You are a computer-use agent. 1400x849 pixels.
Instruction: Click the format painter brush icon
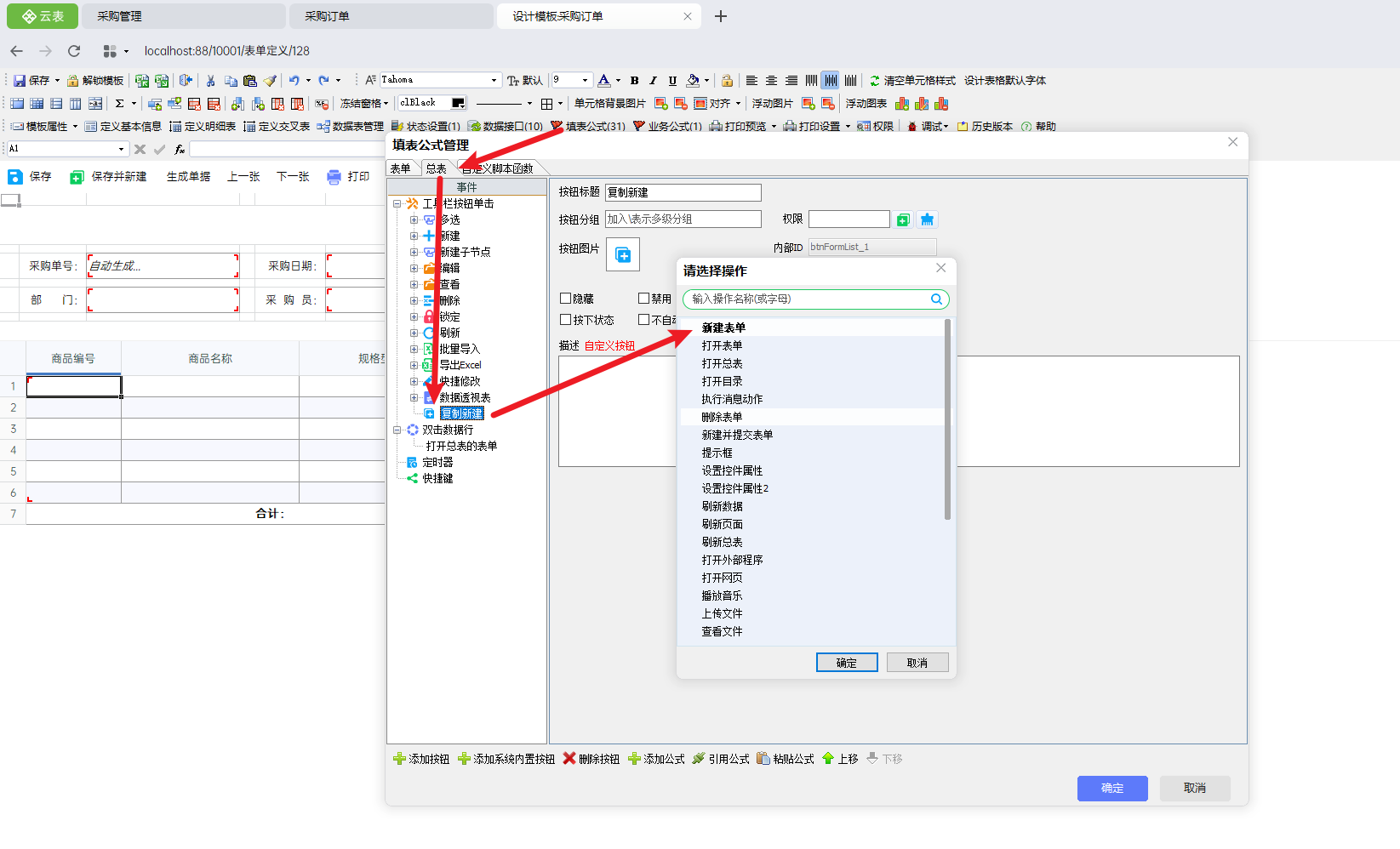point(270,81)
